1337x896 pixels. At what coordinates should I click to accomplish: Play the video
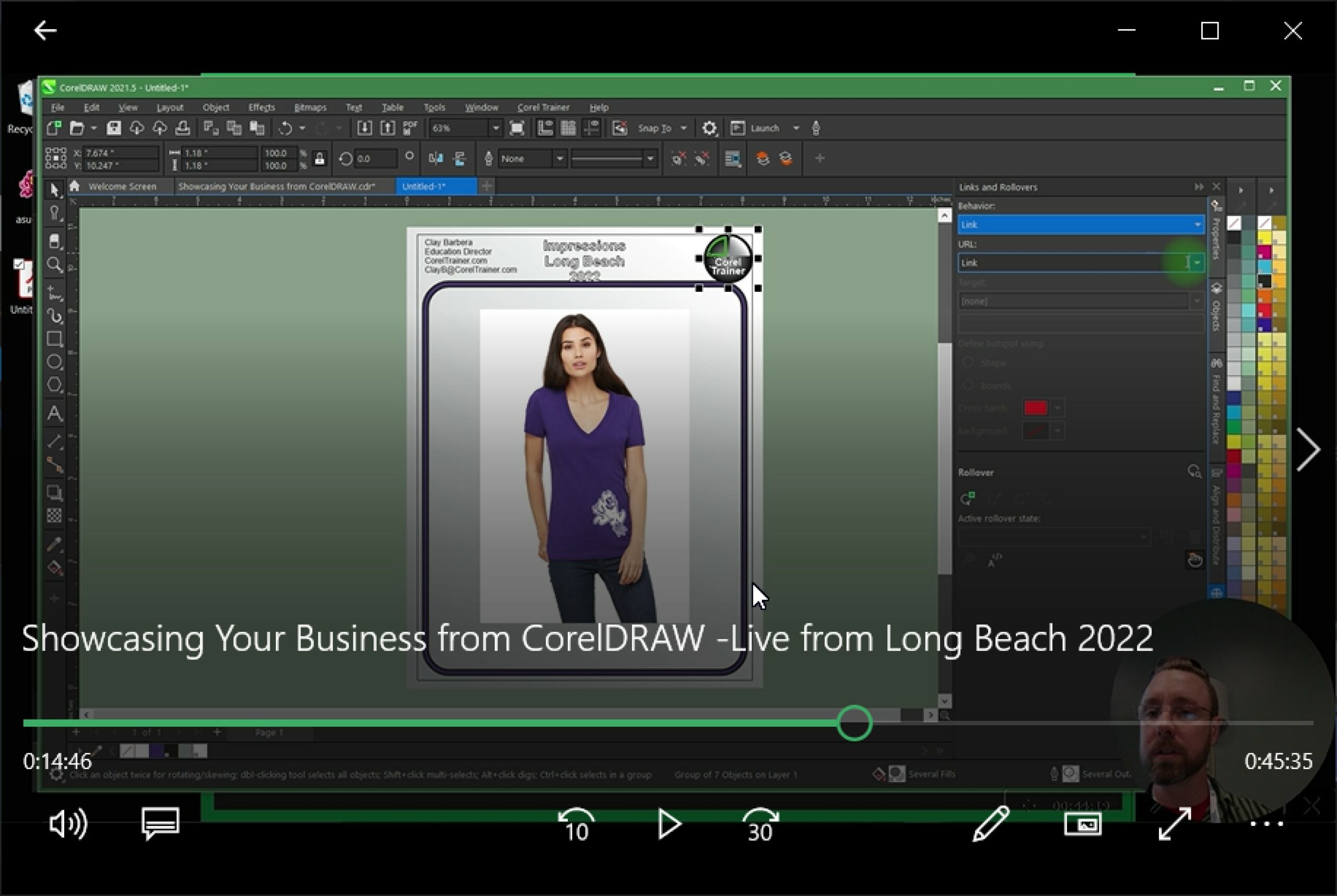[x=669, y=824]
